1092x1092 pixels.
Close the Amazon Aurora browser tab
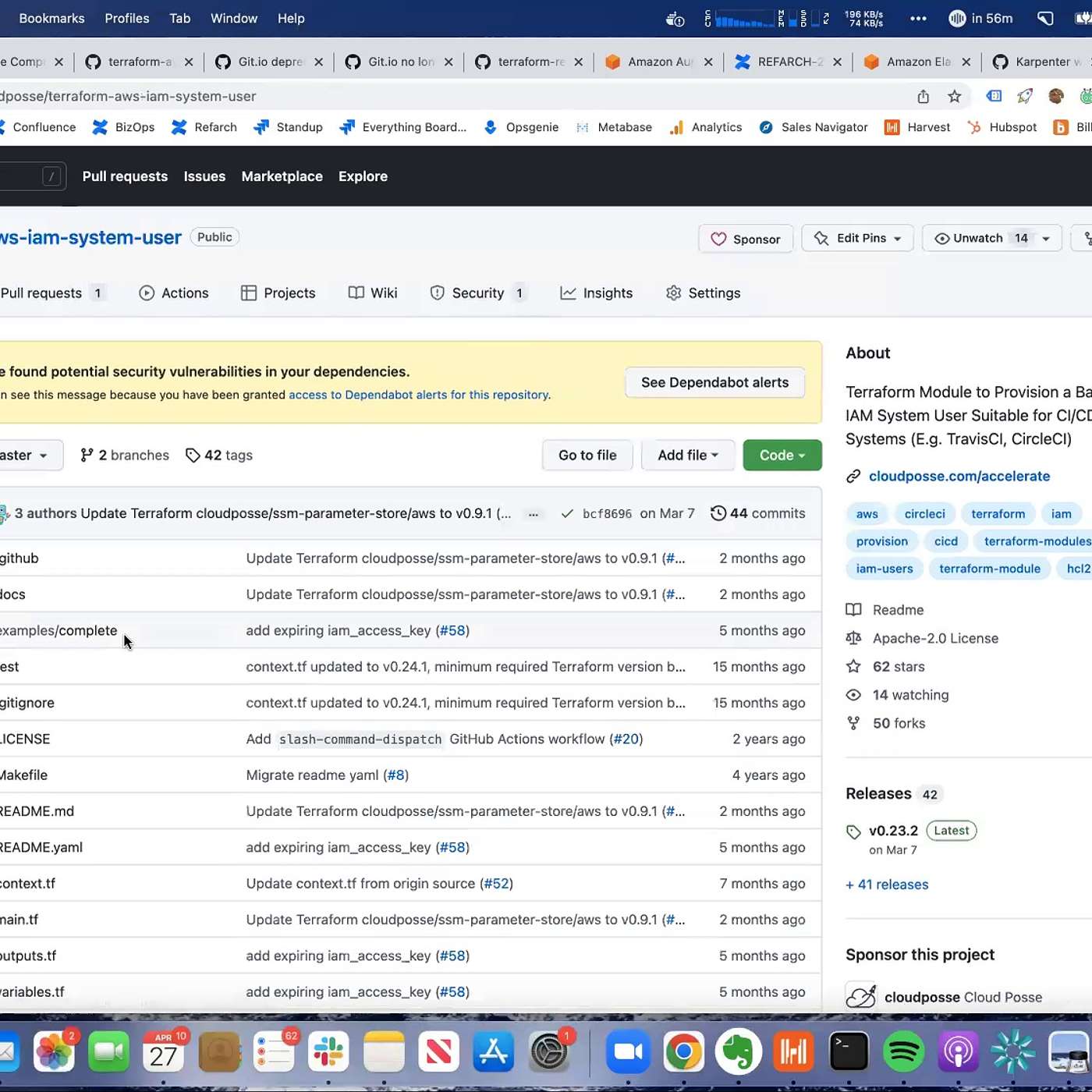(707, 62)
